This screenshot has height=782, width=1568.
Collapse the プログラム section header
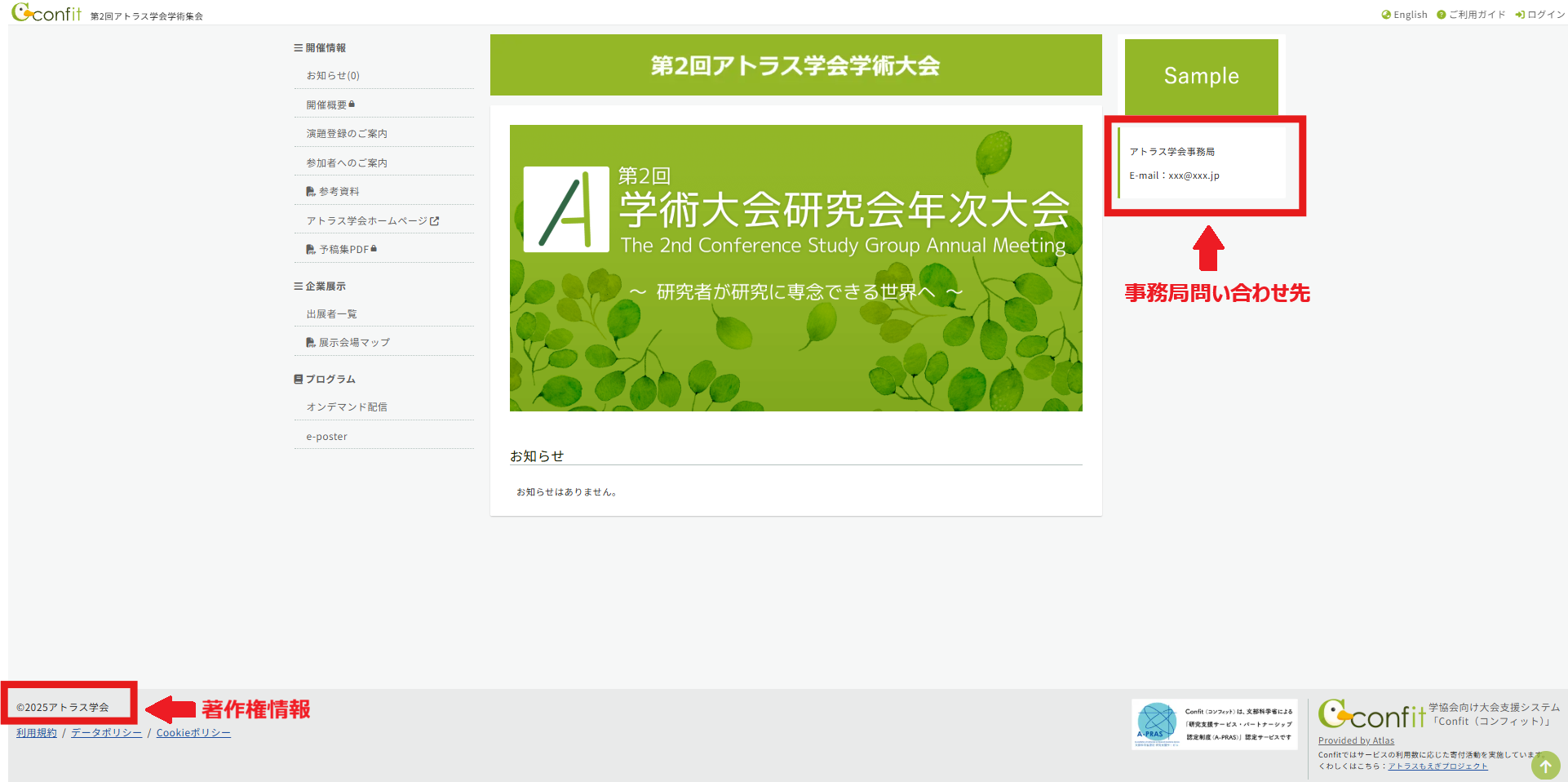click(x=325, y=380)
